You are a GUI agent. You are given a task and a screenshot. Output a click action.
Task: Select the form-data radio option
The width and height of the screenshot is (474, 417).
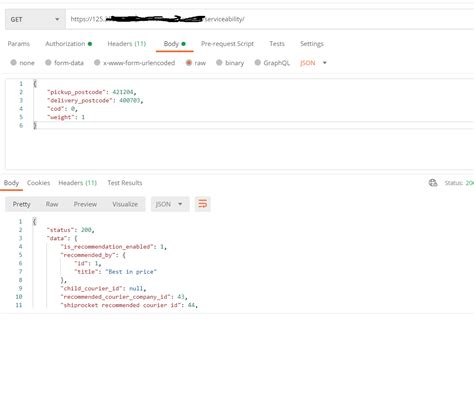pos(48,62)
